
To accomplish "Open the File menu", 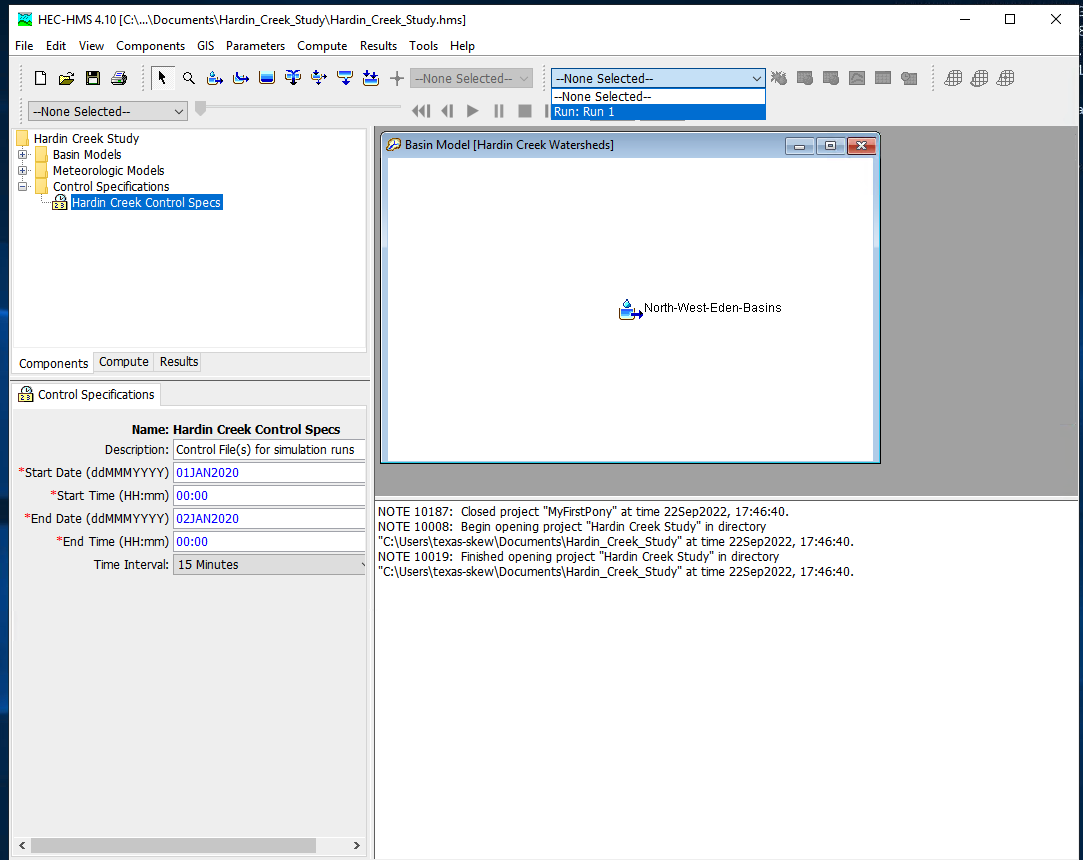I will pyautogui.click(x=24, y=46).
